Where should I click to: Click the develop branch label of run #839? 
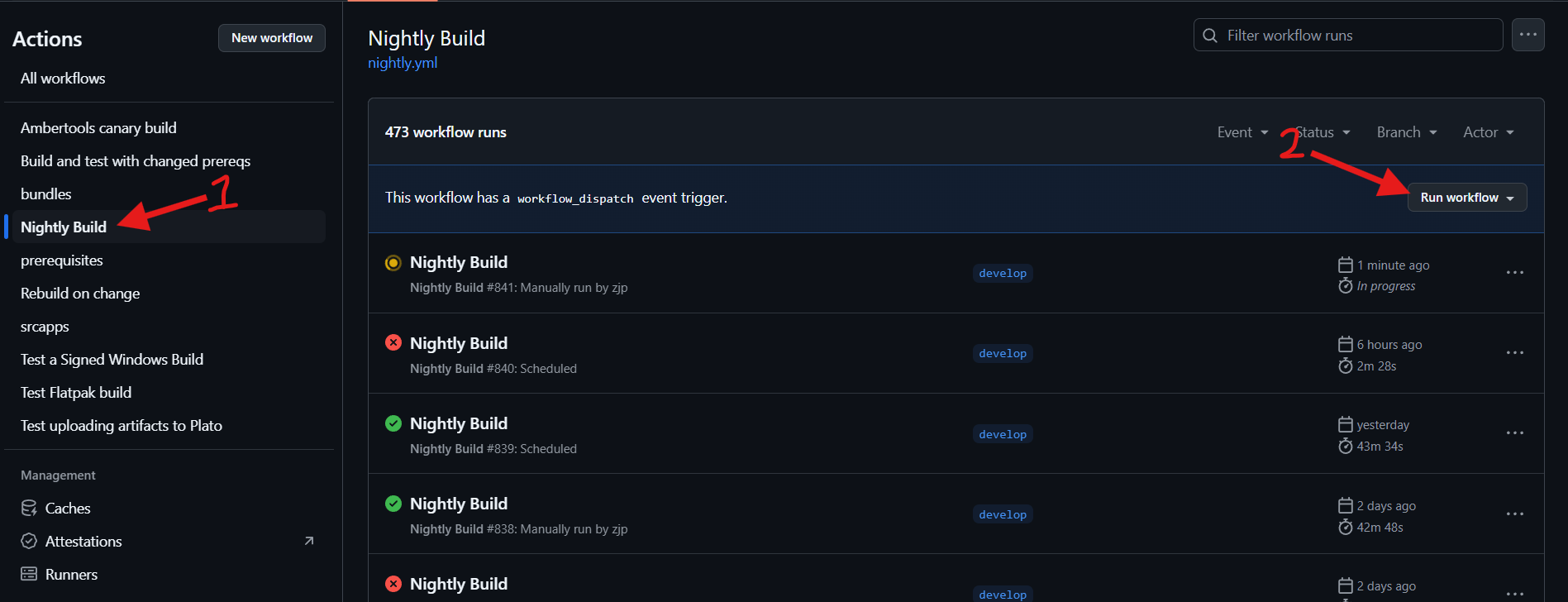tap(1002, 434)
